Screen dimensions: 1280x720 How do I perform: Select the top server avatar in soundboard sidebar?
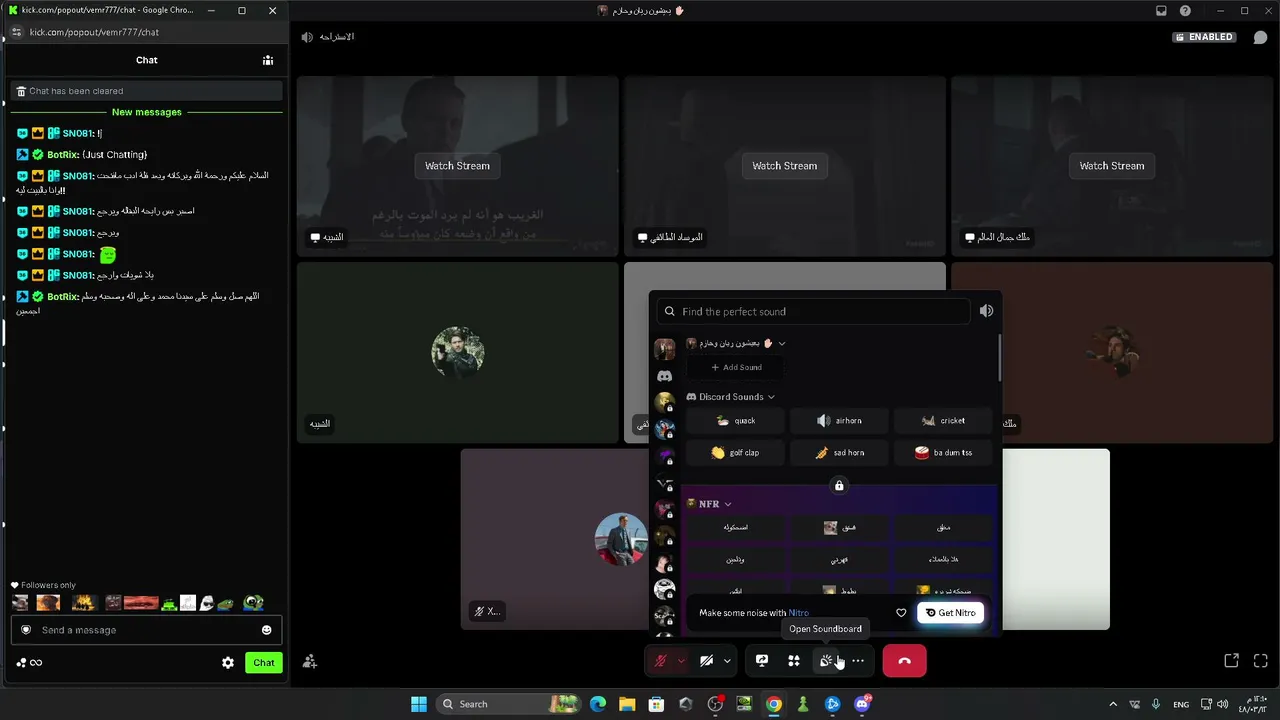click(664, 348)
